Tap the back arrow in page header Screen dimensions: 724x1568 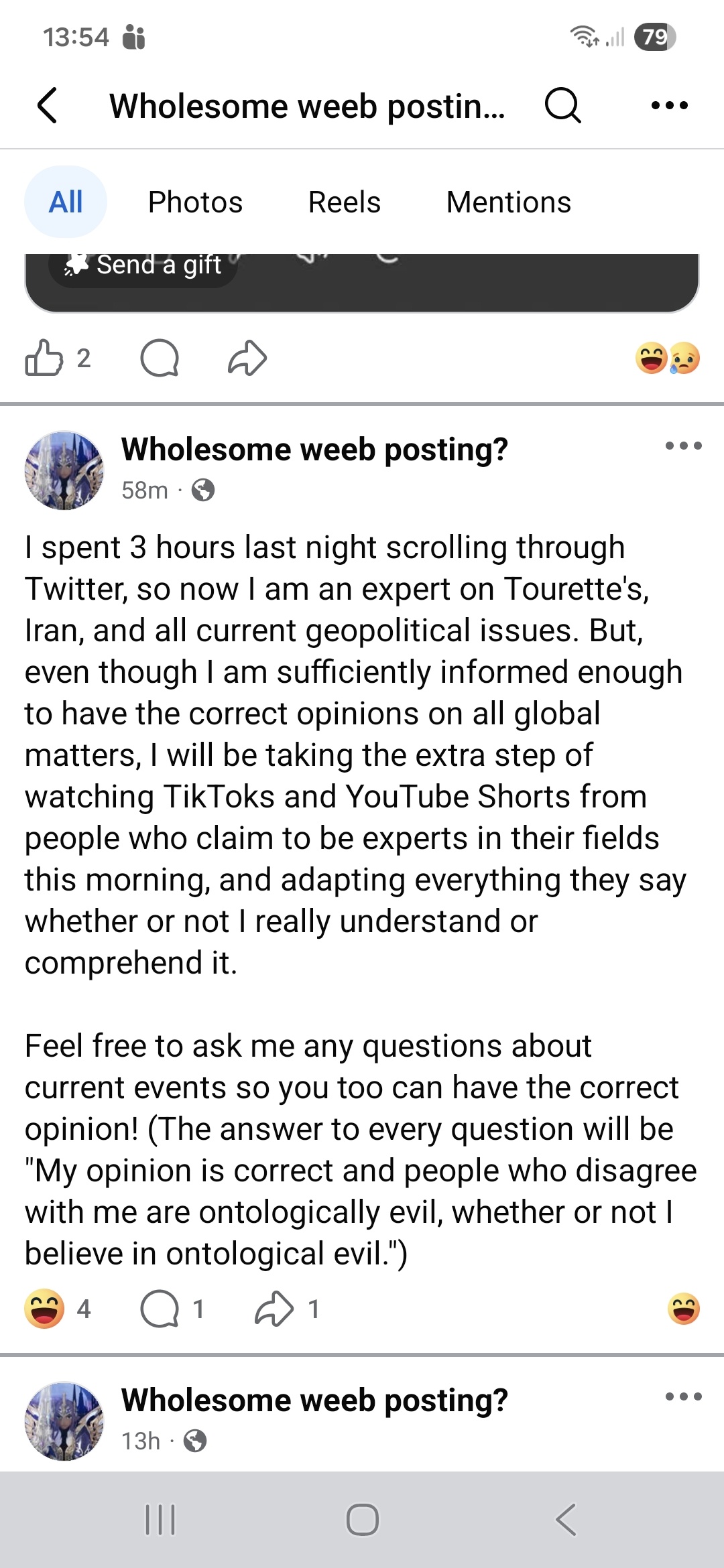(x=48, y=106)
